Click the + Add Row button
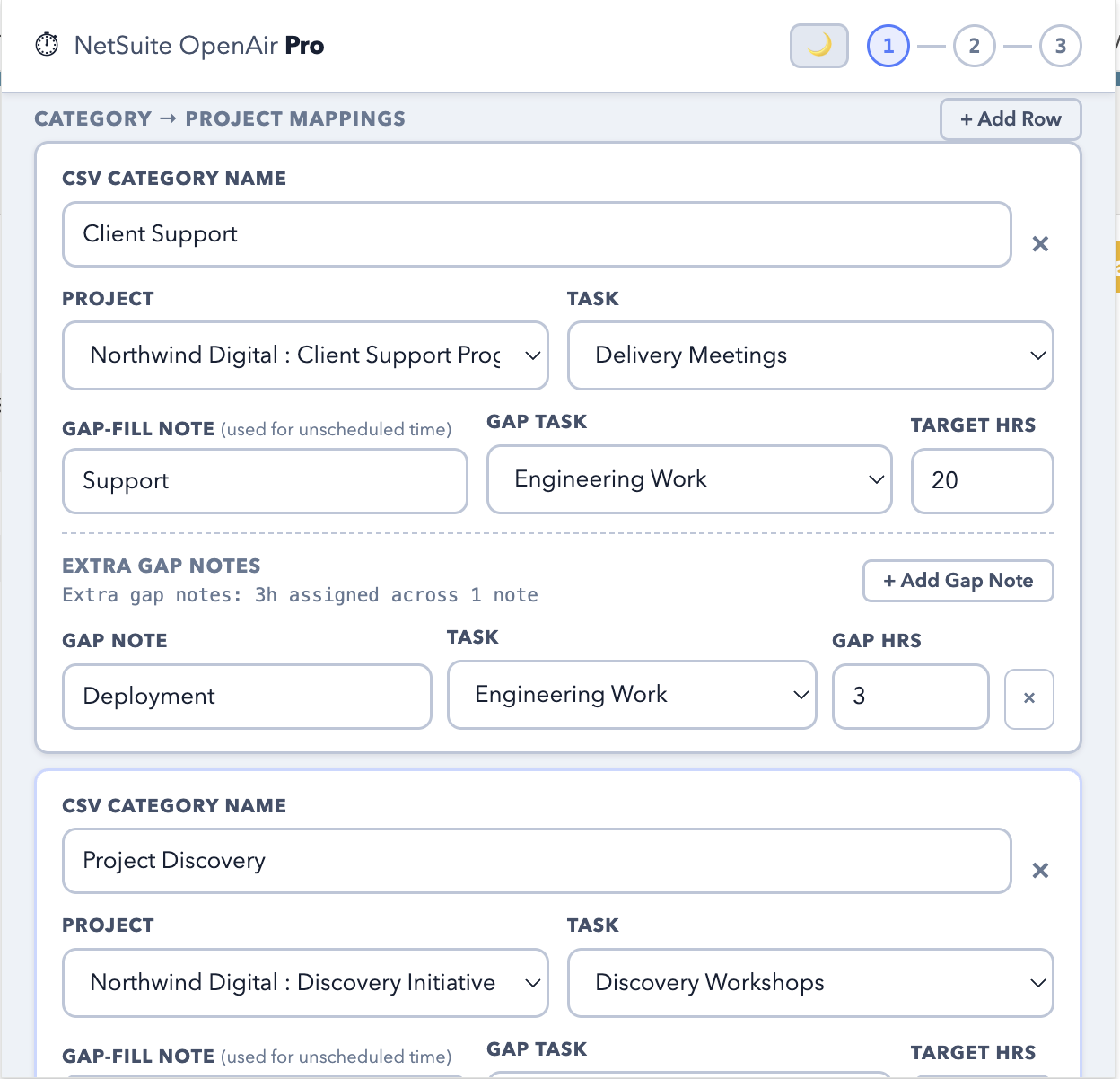The height and width of the screenshot is (1079, 1120). point(1011,119)
